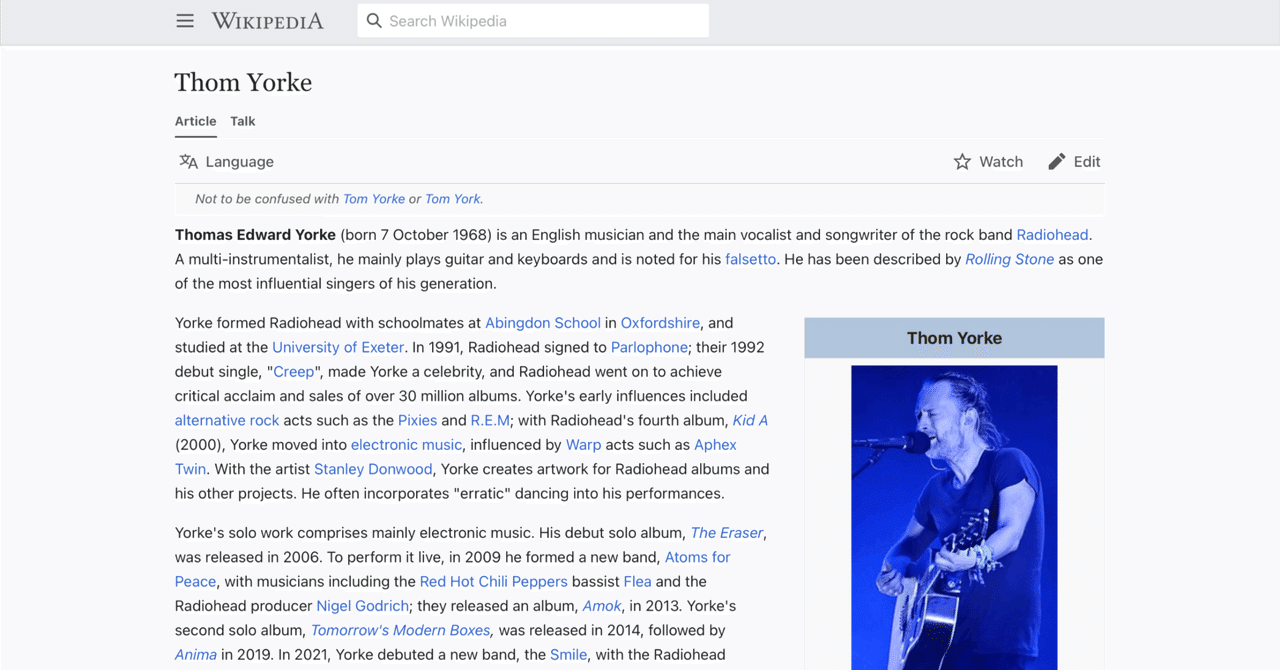
Task: Click the Watch star icon
Action: (x=962, y=161)
